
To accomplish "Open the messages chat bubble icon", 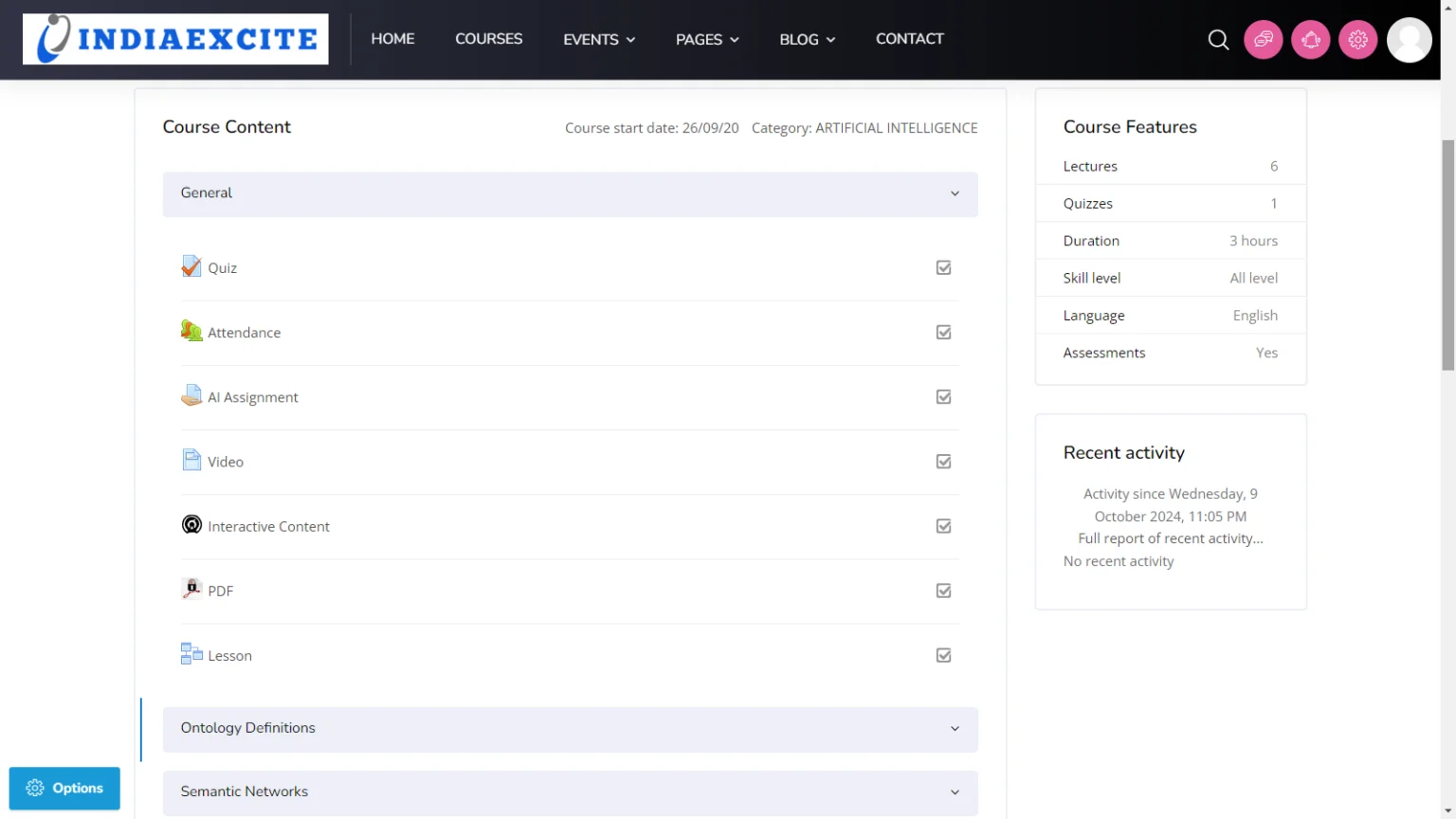I will coord(1264,40).
